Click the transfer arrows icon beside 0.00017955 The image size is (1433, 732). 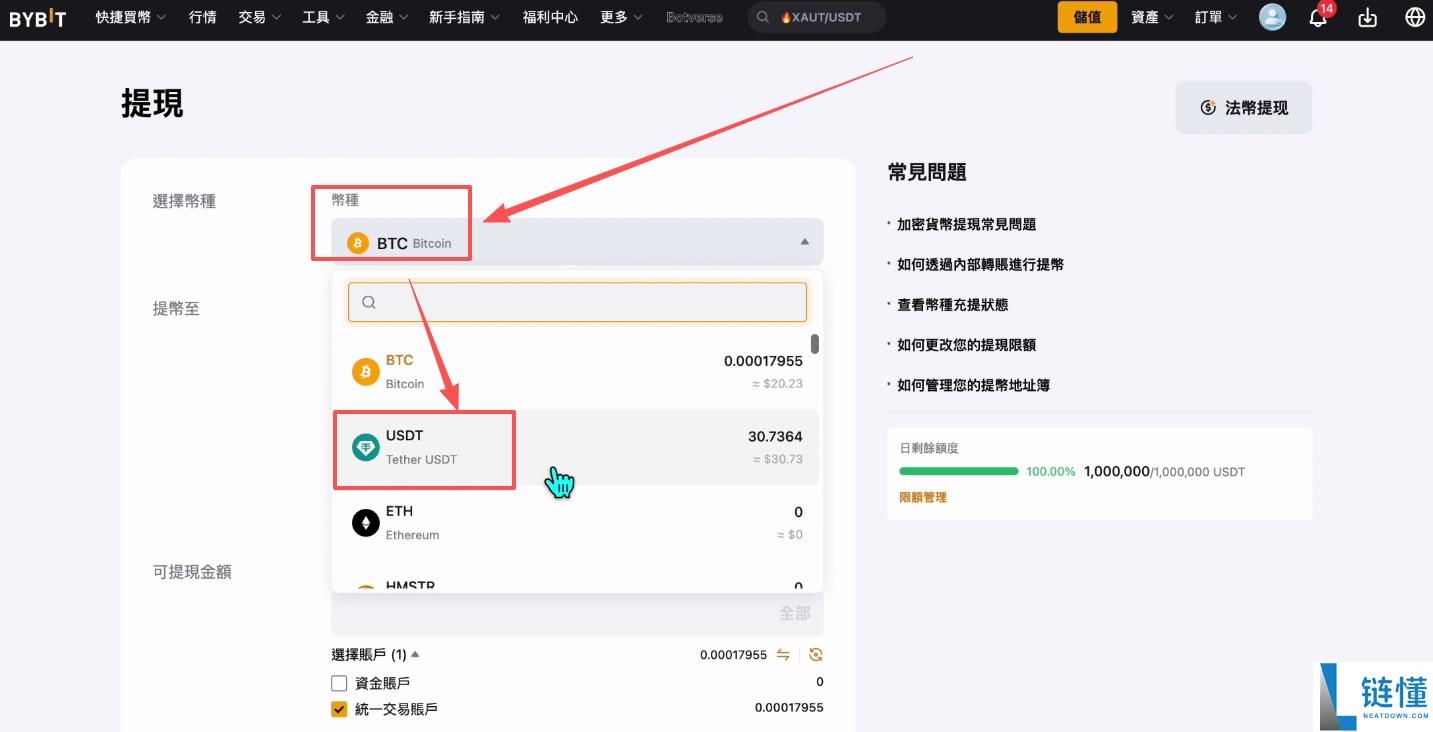tap(783, 655)
